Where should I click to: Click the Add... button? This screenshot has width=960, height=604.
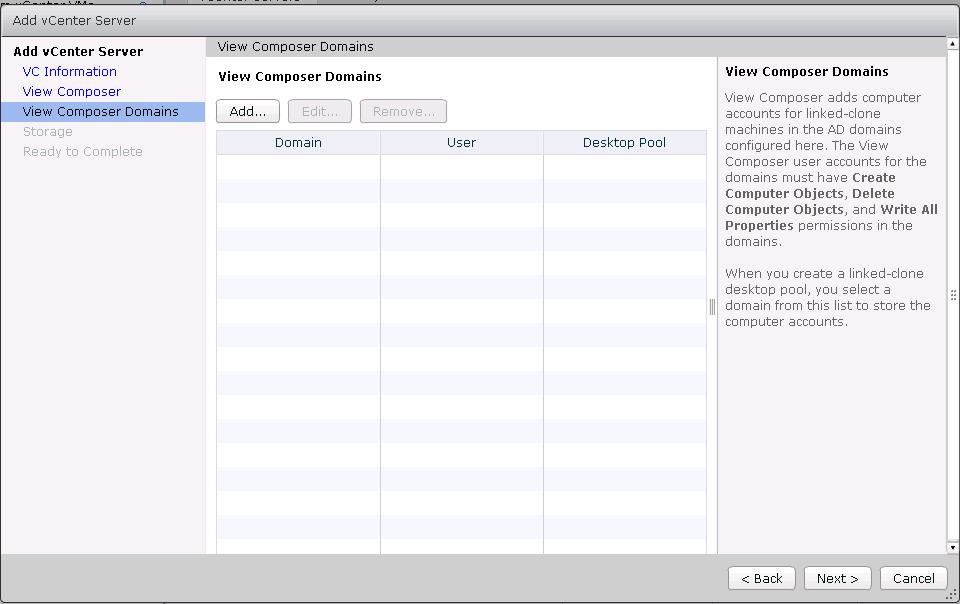tap(248, 111)
